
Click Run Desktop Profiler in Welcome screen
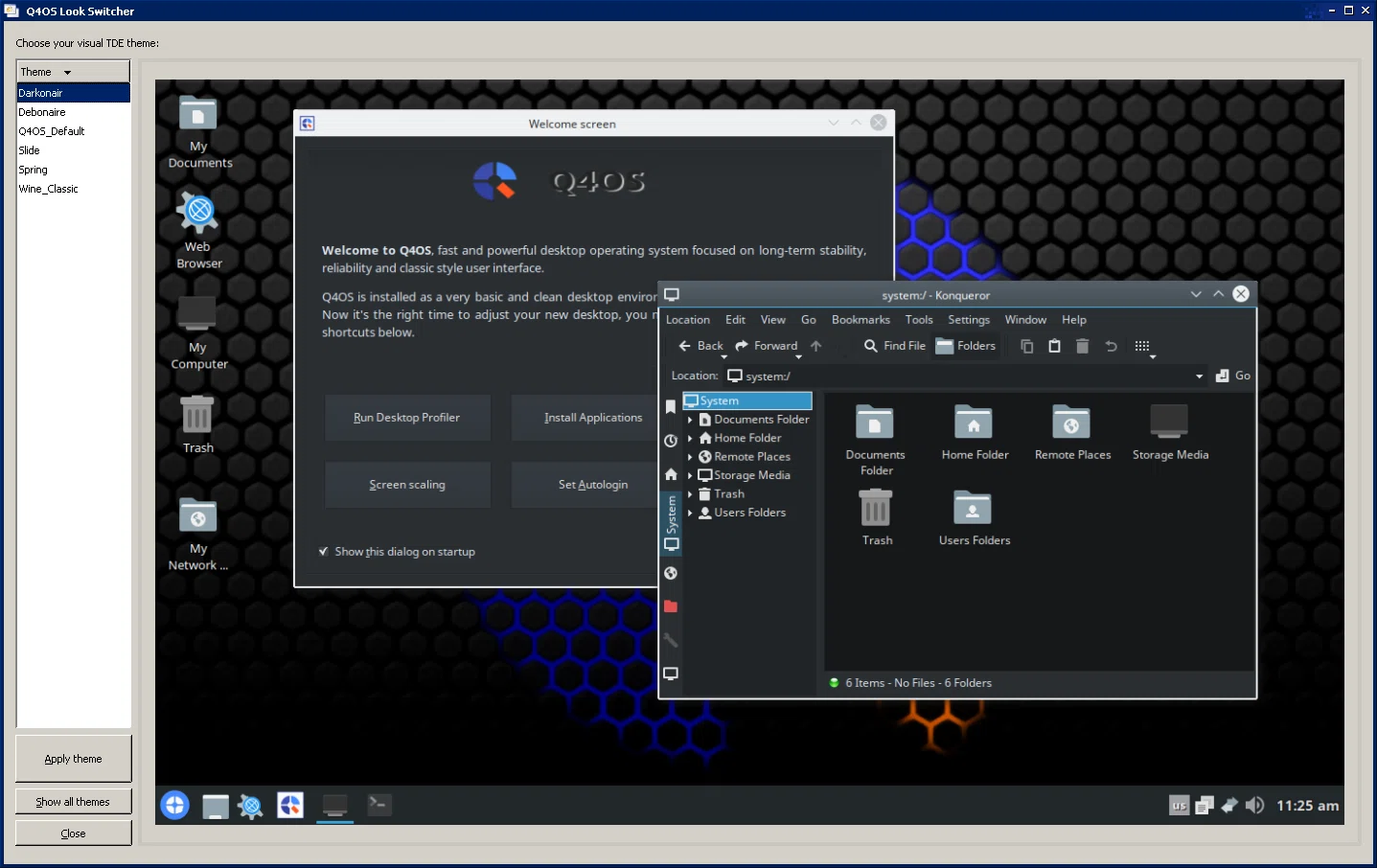pos(407,418)
